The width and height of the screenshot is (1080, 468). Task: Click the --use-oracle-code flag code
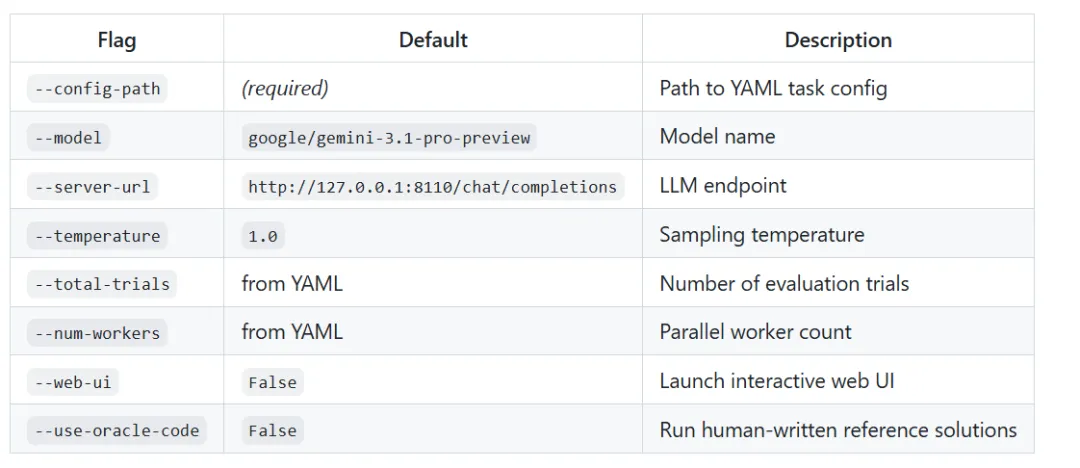[x=117, y=431]
